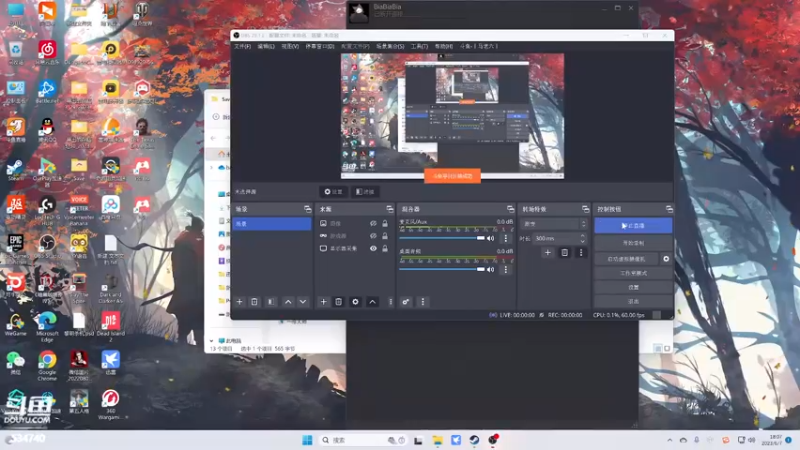Open virtual camera settings gear icon
Image resolution: width=800 pixels, height=450 pixels.
pyautogui.click(x=666, y=259)
